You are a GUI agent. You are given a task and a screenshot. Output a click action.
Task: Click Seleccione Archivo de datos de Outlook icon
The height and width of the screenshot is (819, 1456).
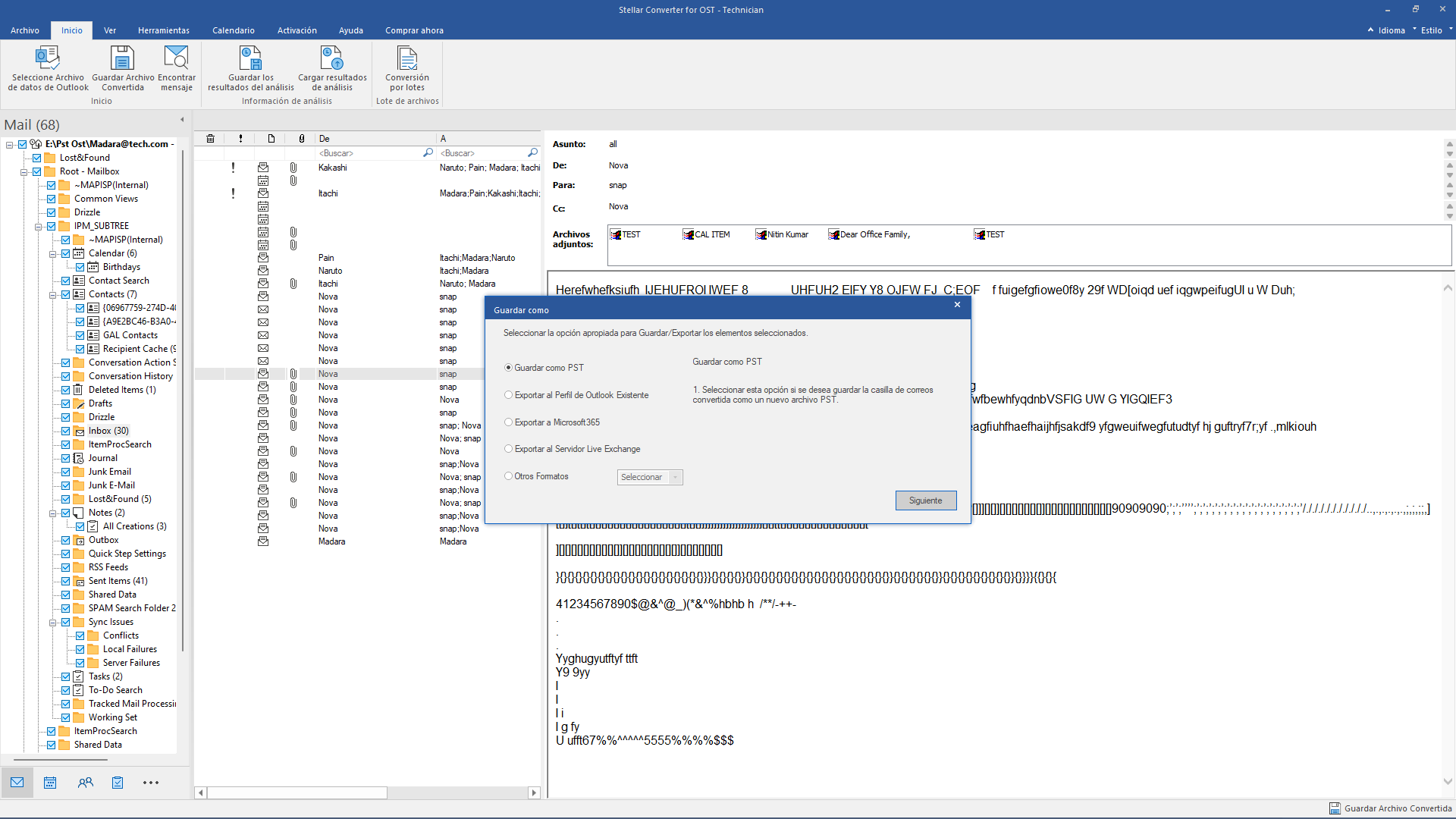click(x=48, y=58)
